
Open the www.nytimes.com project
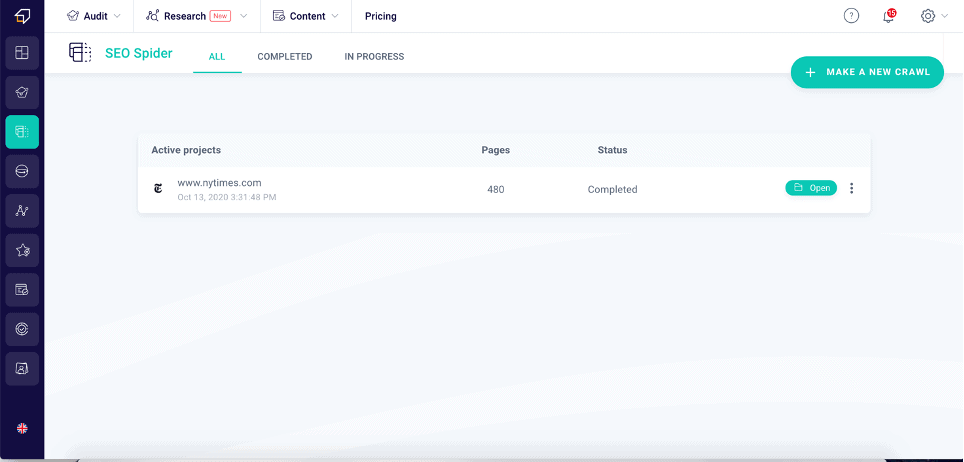point(811,188)
